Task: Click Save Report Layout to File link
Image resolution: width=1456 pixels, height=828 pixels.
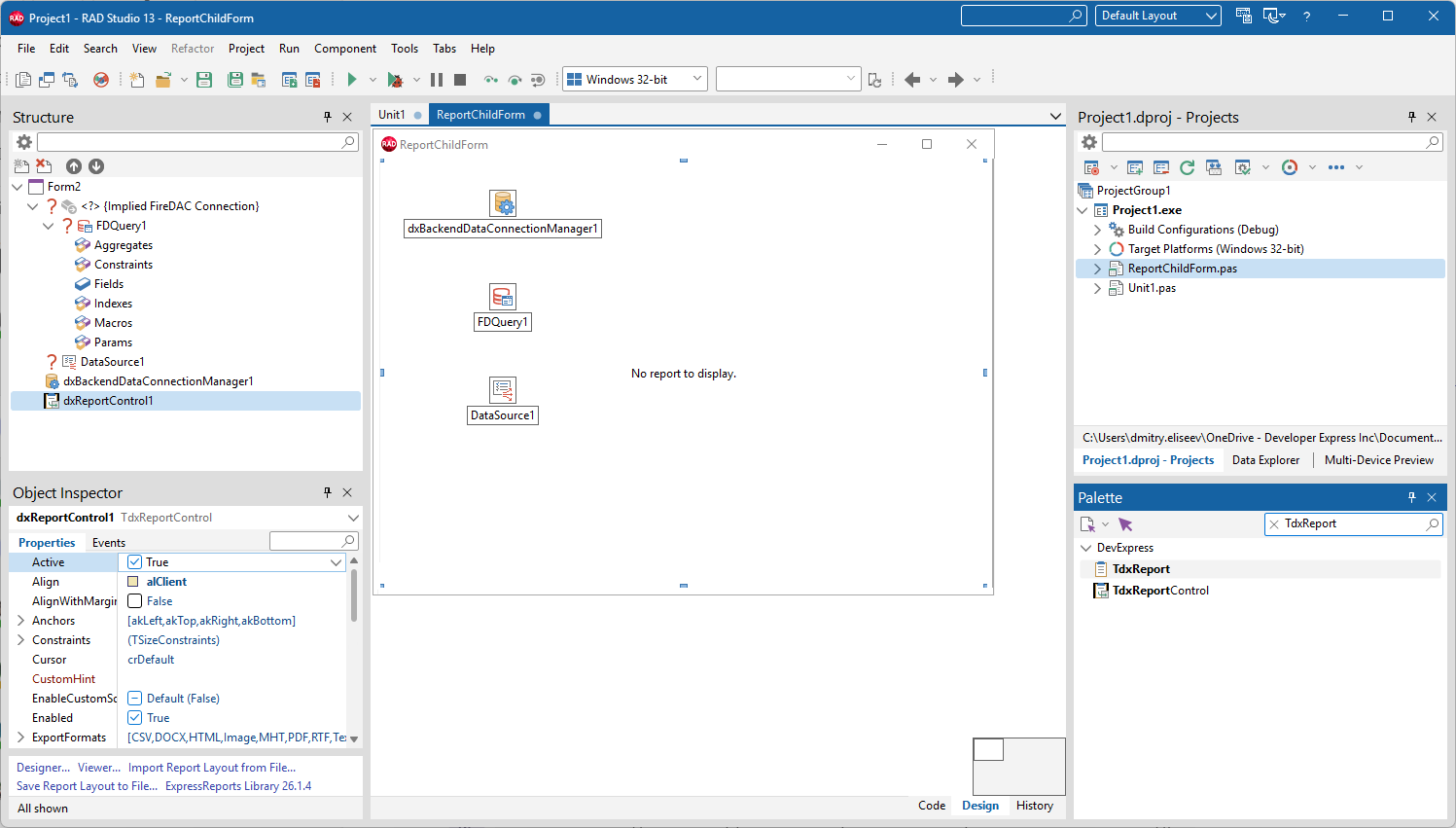Action: coord(88,786)
